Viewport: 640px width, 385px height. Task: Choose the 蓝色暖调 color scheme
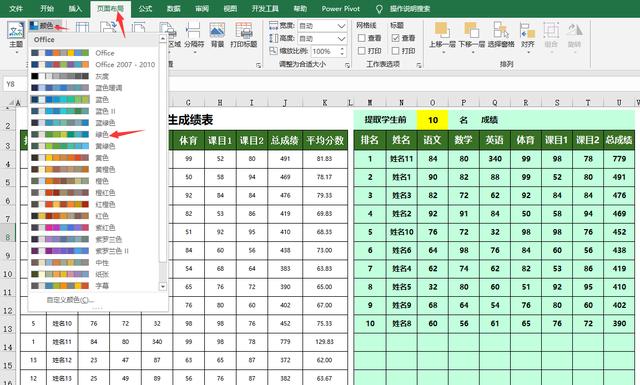click(94, 88)
